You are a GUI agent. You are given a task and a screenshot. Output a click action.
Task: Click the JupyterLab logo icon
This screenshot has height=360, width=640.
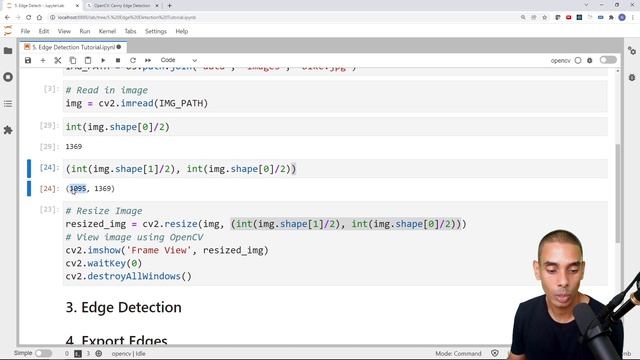pos(8,31)
